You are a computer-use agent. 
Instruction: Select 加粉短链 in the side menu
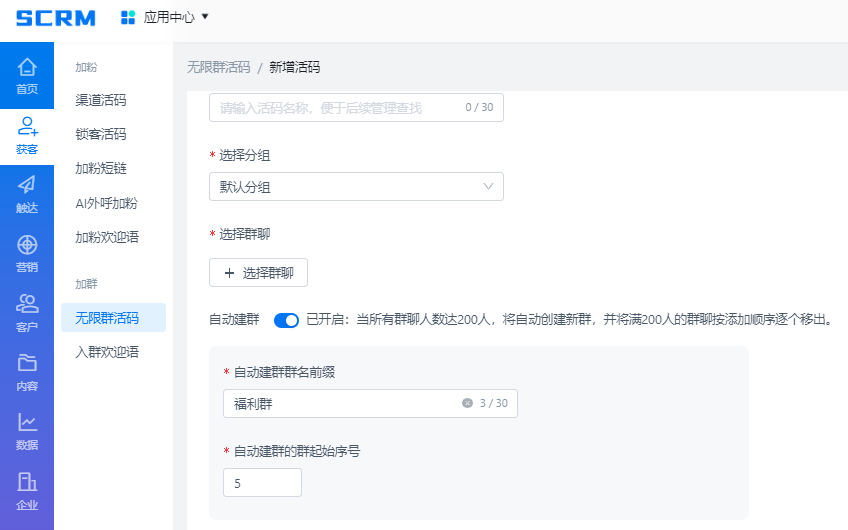101,168
